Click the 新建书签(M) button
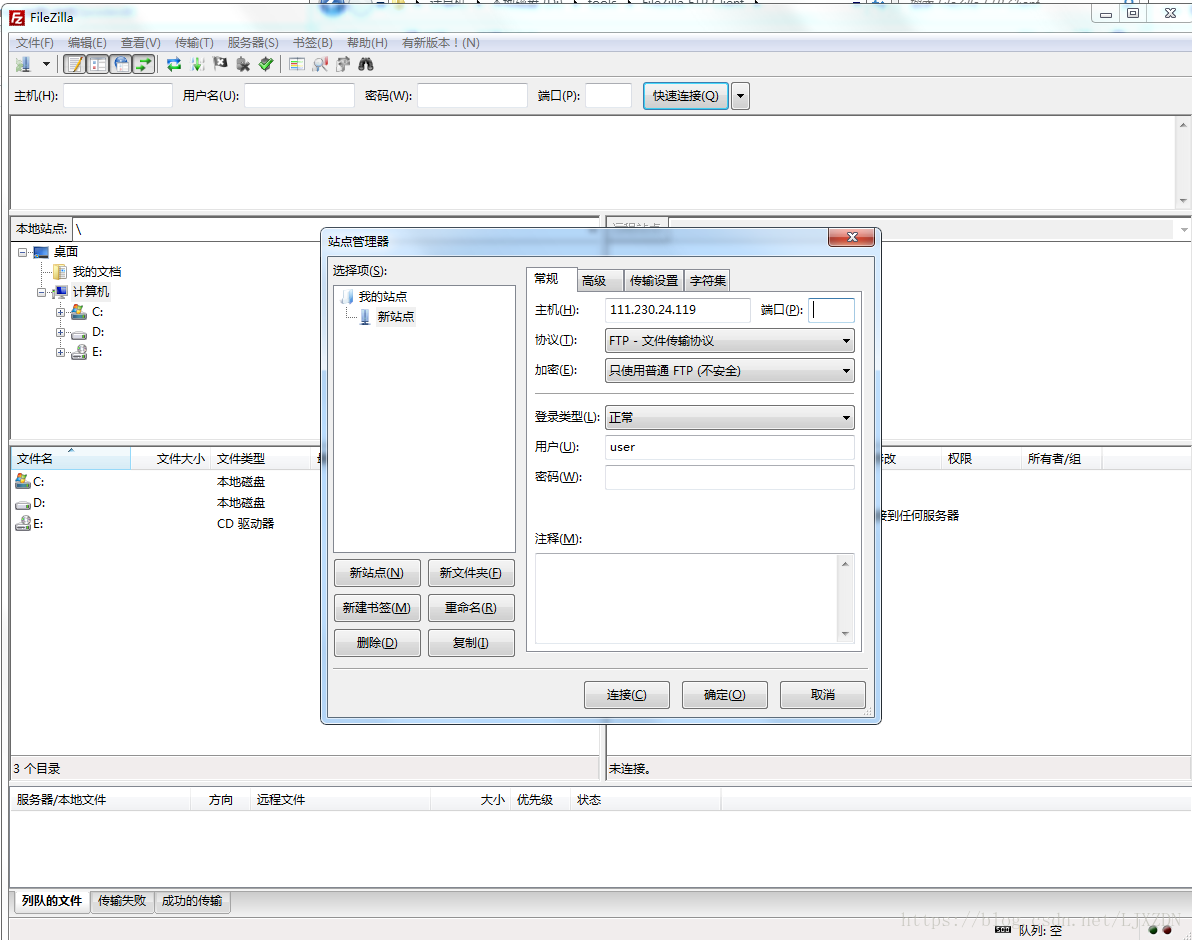Image resolution: width=1192 pixels, height=940 pixels. pos(377,608)
